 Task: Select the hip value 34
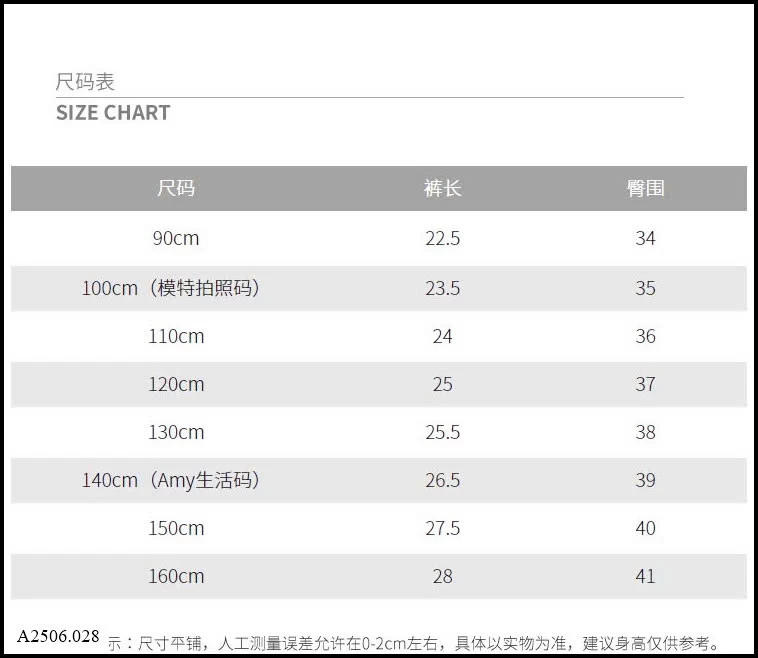pyautogui.click(x=645, y=238)
